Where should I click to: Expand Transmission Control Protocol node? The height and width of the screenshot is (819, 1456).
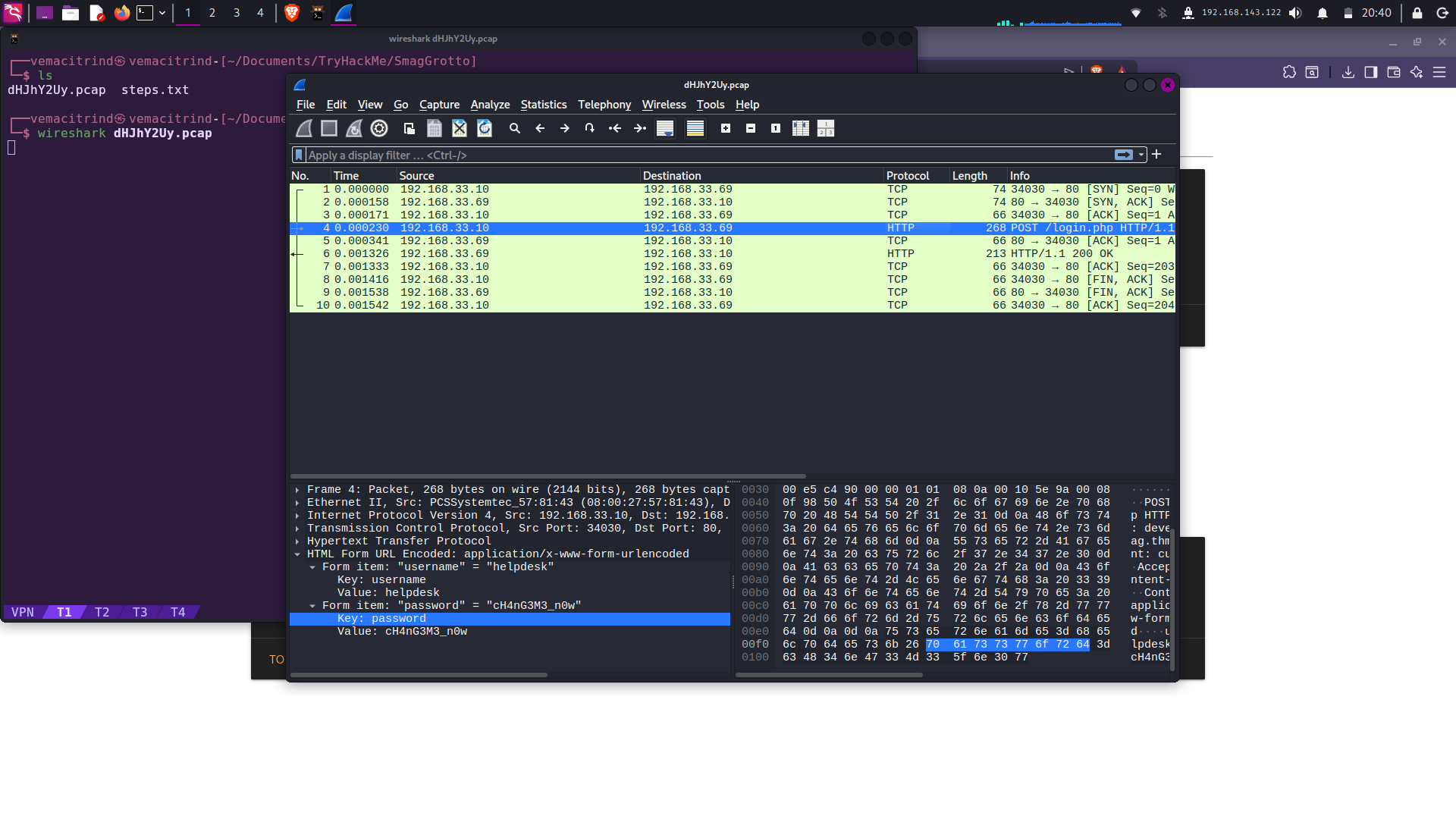click(297, 529)
